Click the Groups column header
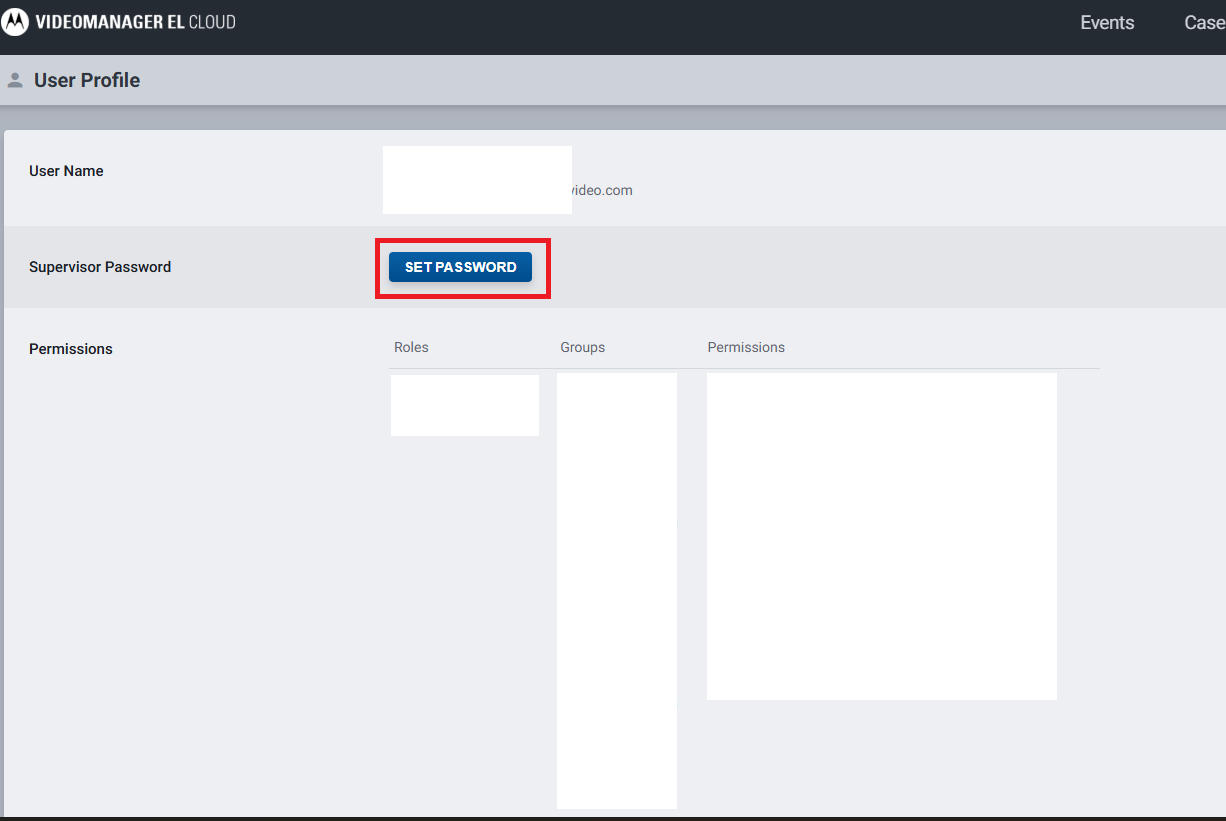The height and width of the screenshot is (821, 1226). point(582,347)
